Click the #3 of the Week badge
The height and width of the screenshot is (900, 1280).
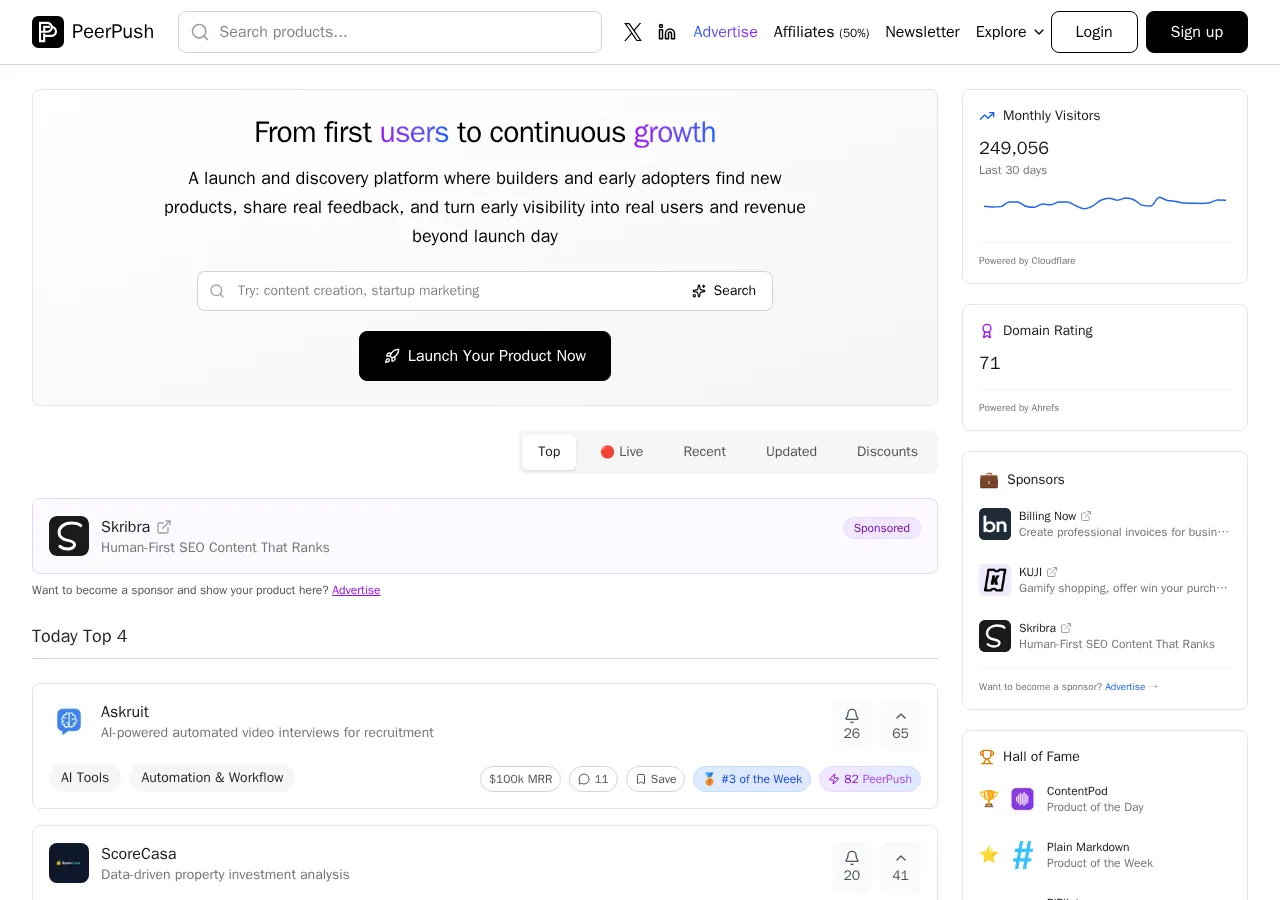pos(752,779)
